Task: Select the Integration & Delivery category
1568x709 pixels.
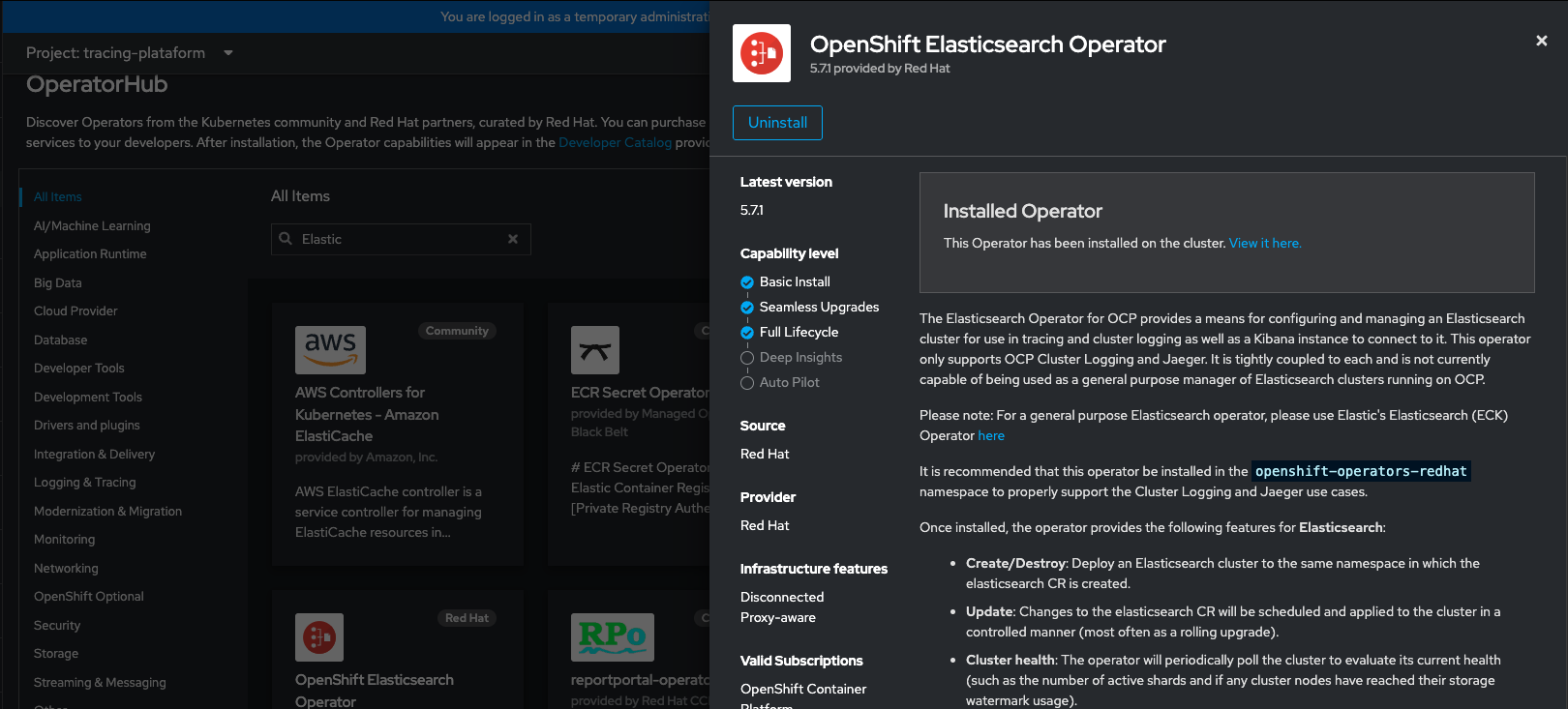Action: tap(94, 455)
